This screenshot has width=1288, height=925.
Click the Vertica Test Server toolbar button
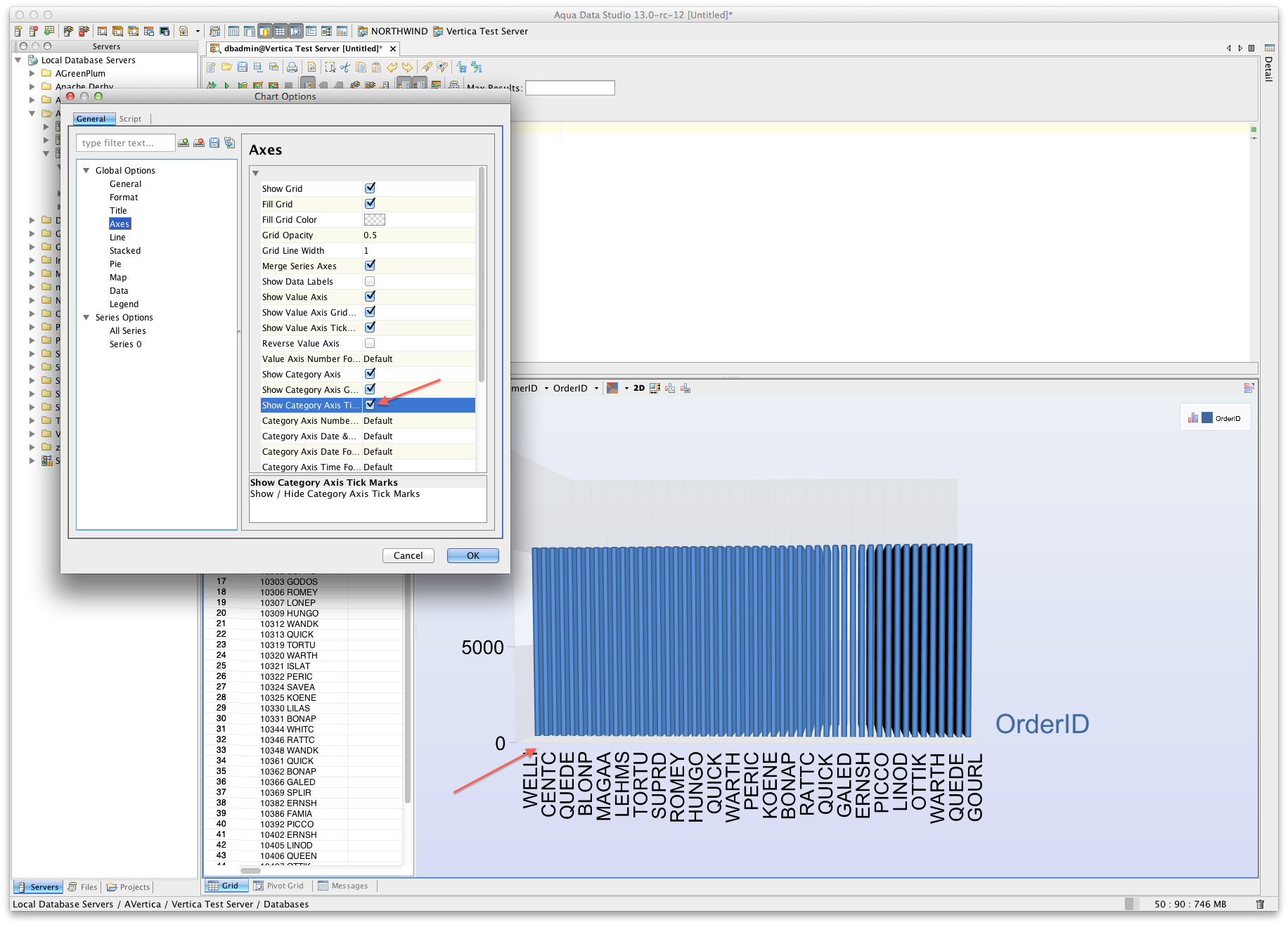tap(480, 31)
